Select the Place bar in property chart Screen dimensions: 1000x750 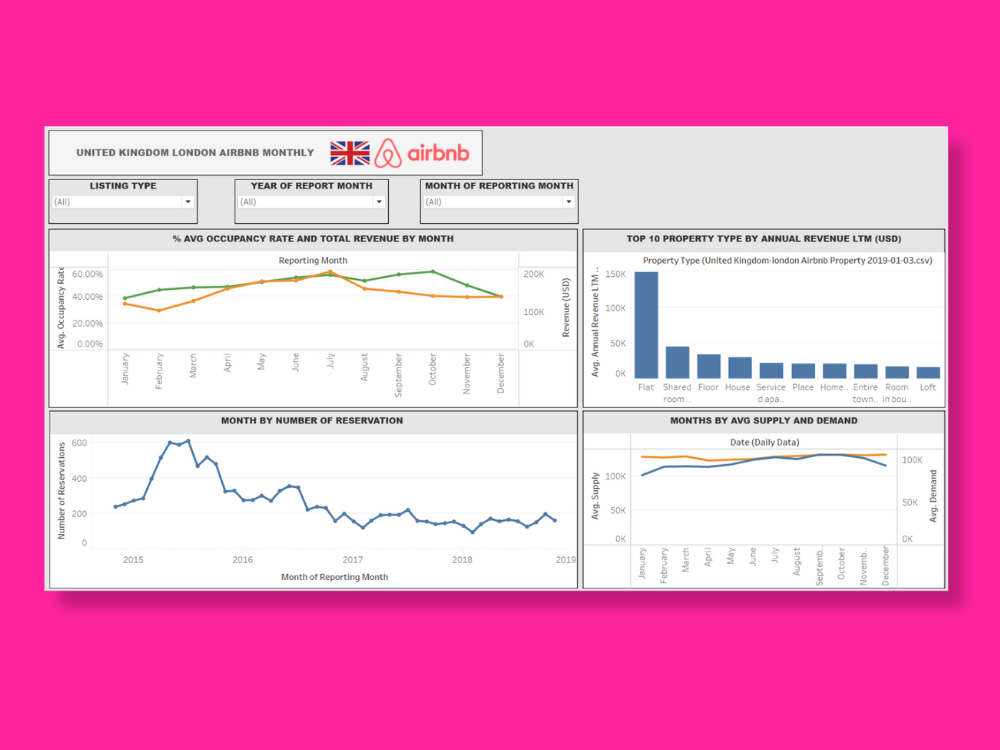pyautogui.click(x=803, y=371)
